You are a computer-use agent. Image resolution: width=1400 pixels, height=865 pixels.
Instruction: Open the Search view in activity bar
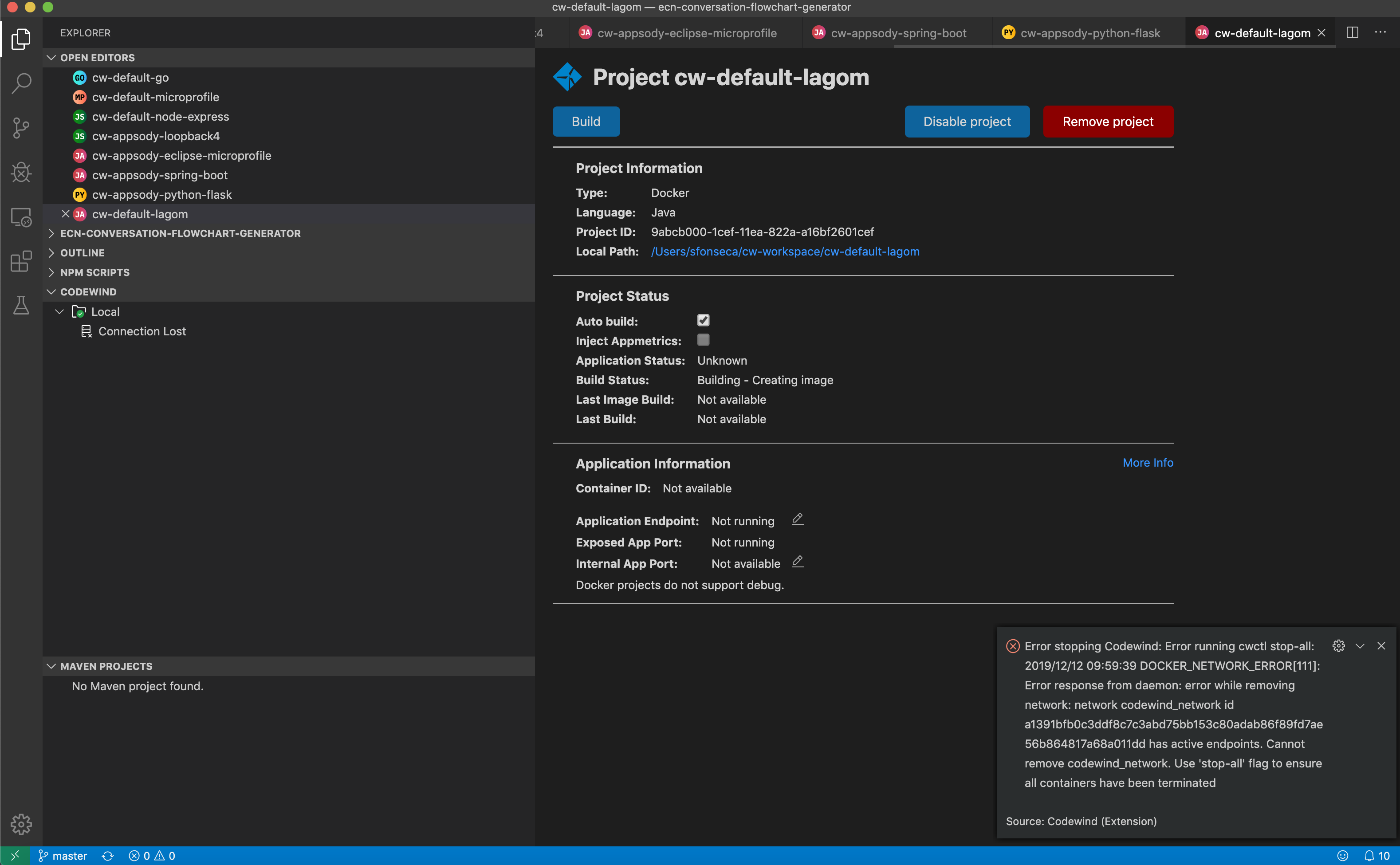pos(21,83)
